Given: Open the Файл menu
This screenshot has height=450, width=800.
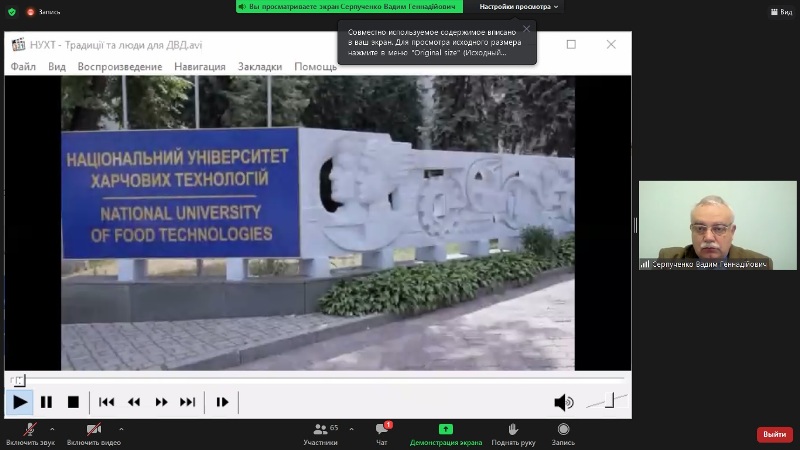Looking at the screenshot, I should point(23,67).
